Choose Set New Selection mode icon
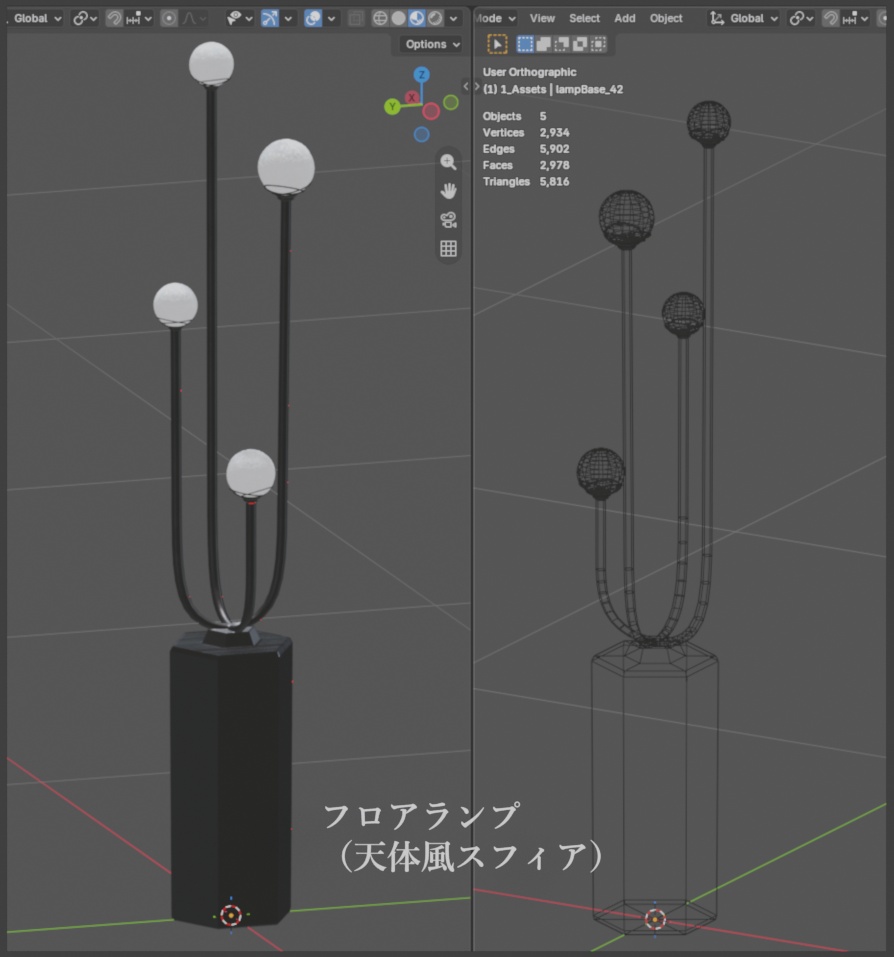The width and height of the screenshot is (894, 957). pyautogui.click(x=525, y=44)
